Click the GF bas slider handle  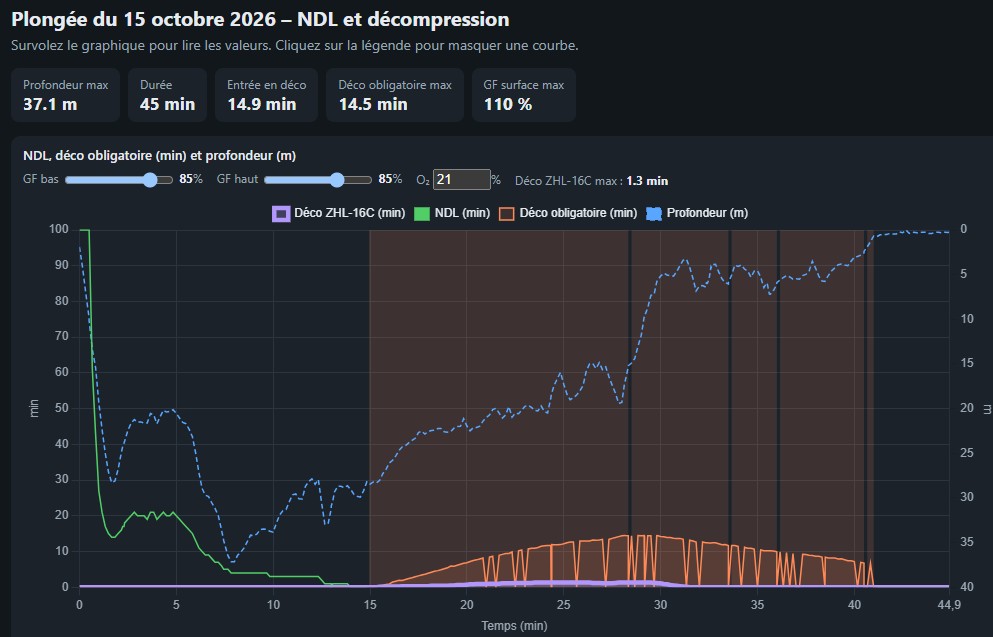click(x=150, y=180)
